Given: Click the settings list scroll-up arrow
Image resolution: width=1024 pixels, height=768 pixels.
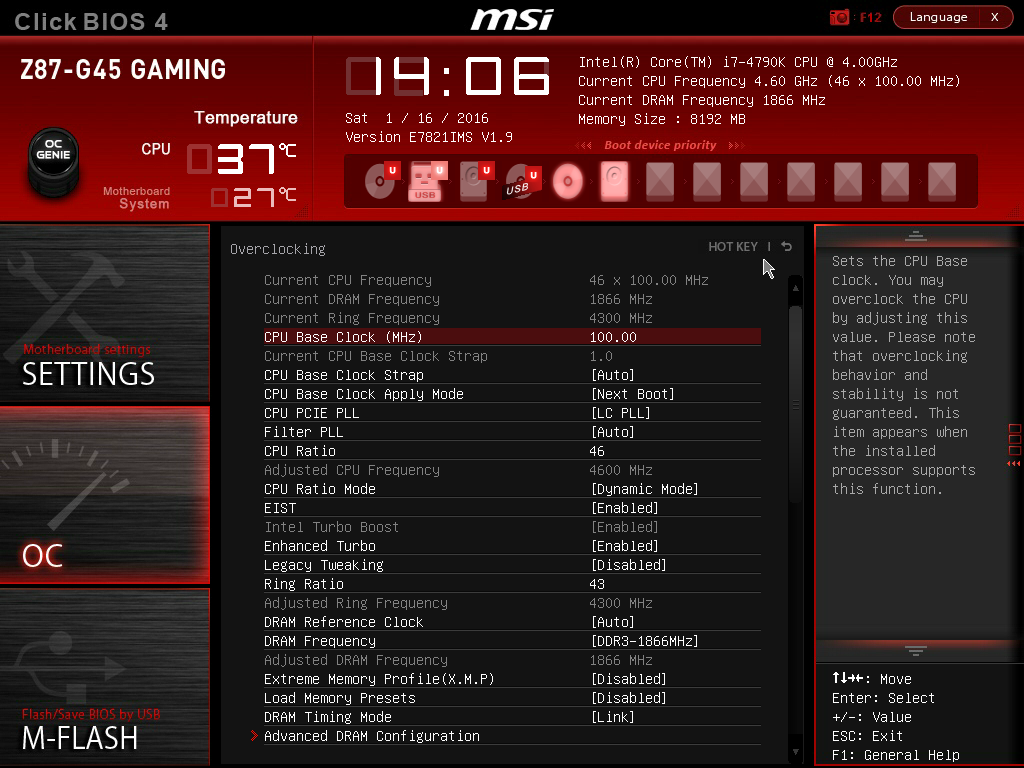Looking at the screenshot, I should click(x=795, y=287).
